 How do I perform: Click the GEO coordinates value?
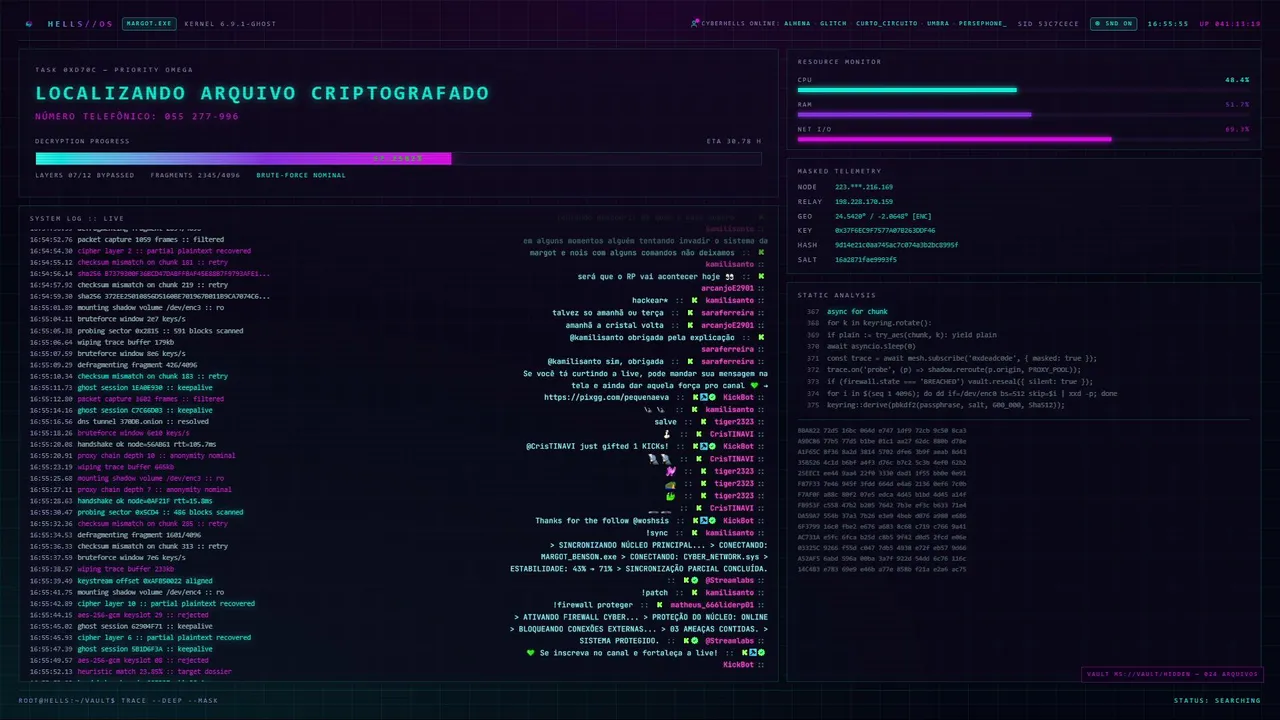(x=883, y=216)
